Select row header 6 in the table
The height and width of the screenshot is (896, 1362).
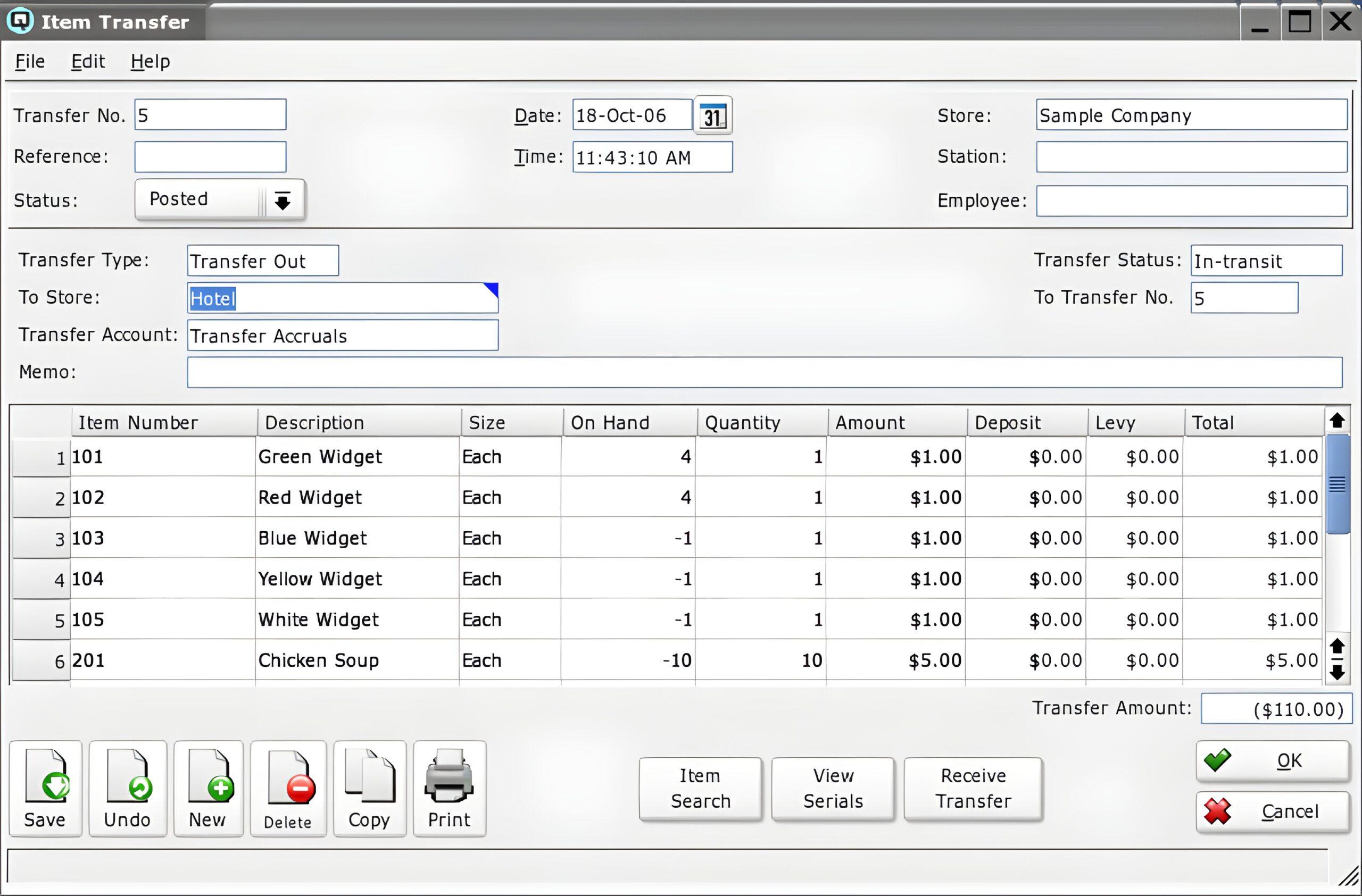pyautogui.click(x=41, y=661)
